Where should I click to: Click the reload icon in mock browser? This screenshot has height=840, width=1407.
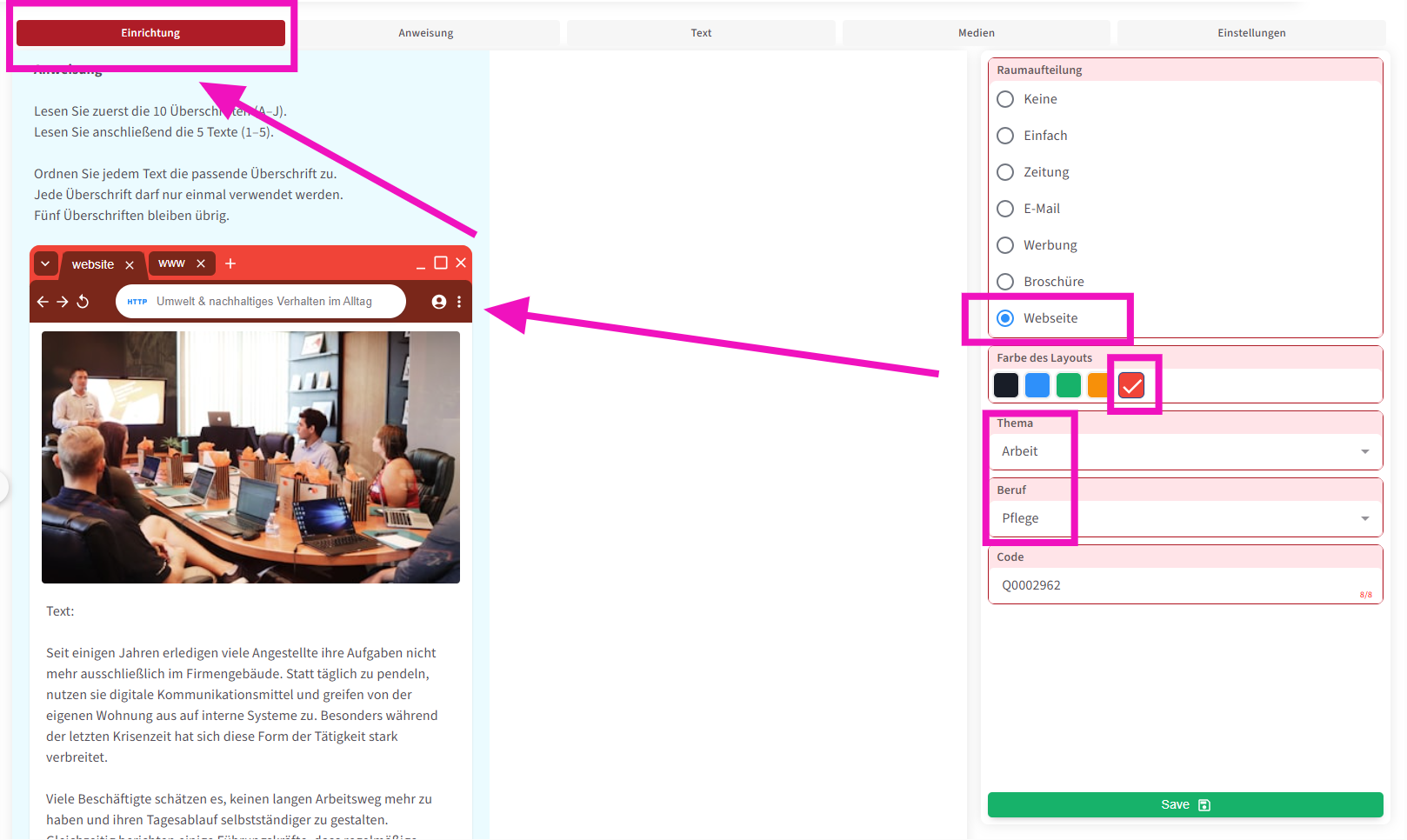pos(83,302)
